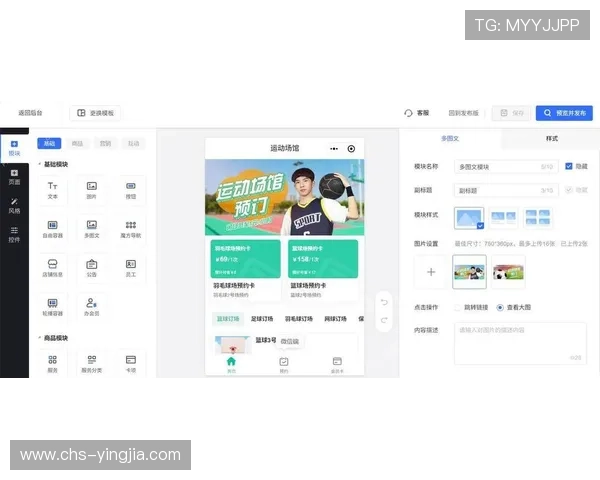This screenshot has height=480, width=600.
Task: Toggle the 隐藏 checkbox for 模块名称
Action: (x=569, y=166)
